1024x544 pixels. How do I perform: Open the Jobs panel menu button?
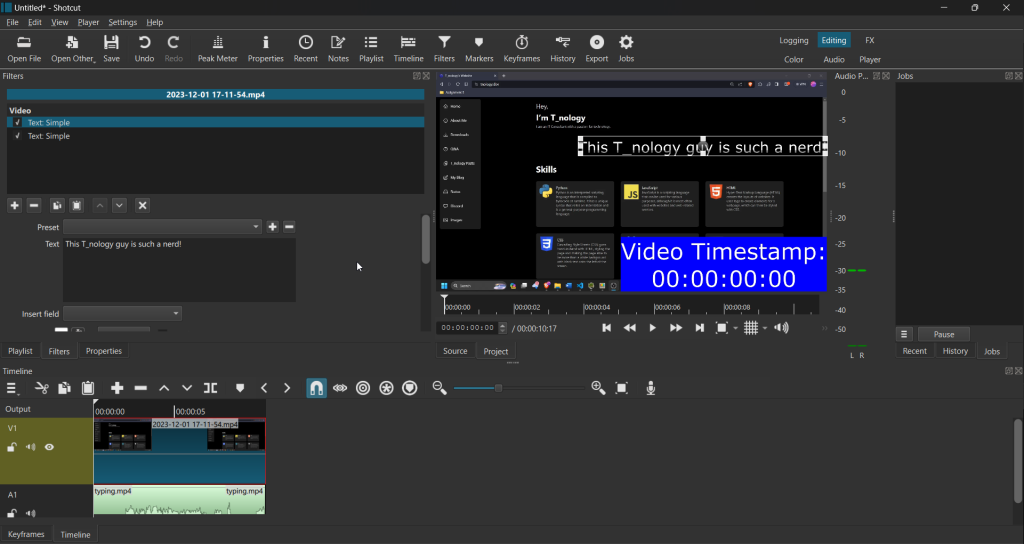tap(904, 334)
